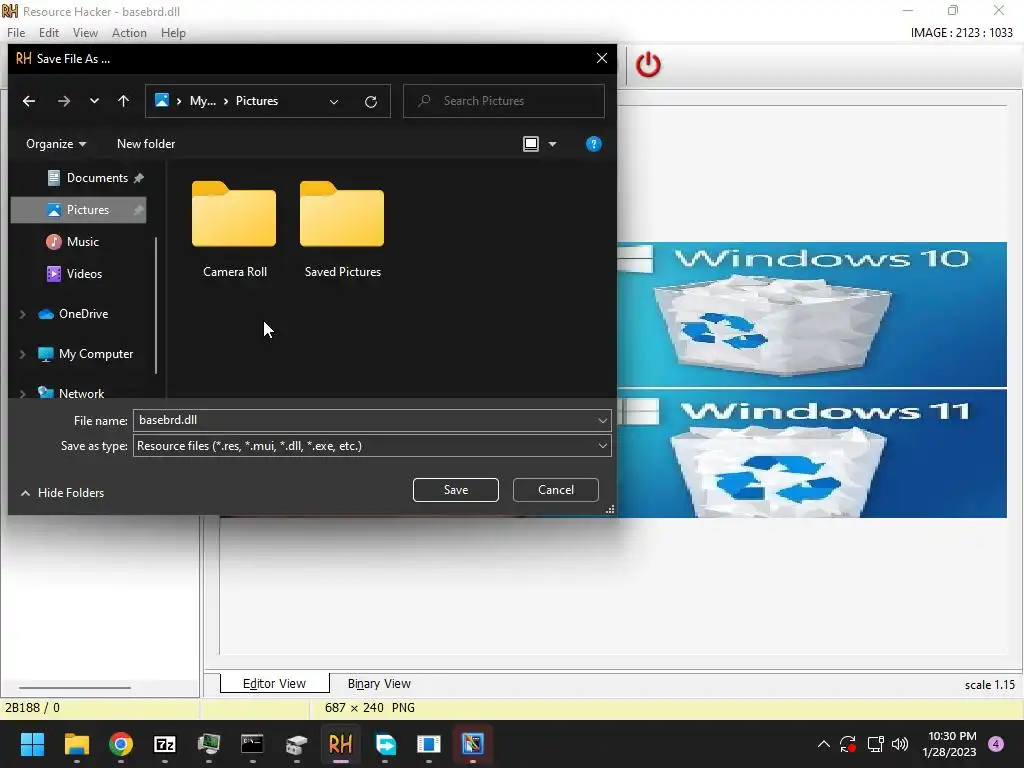Image resolution: width=1024 pixels, height=768 pixels.
Task: Open the Organize menu
Action: [x=56, y=144]
